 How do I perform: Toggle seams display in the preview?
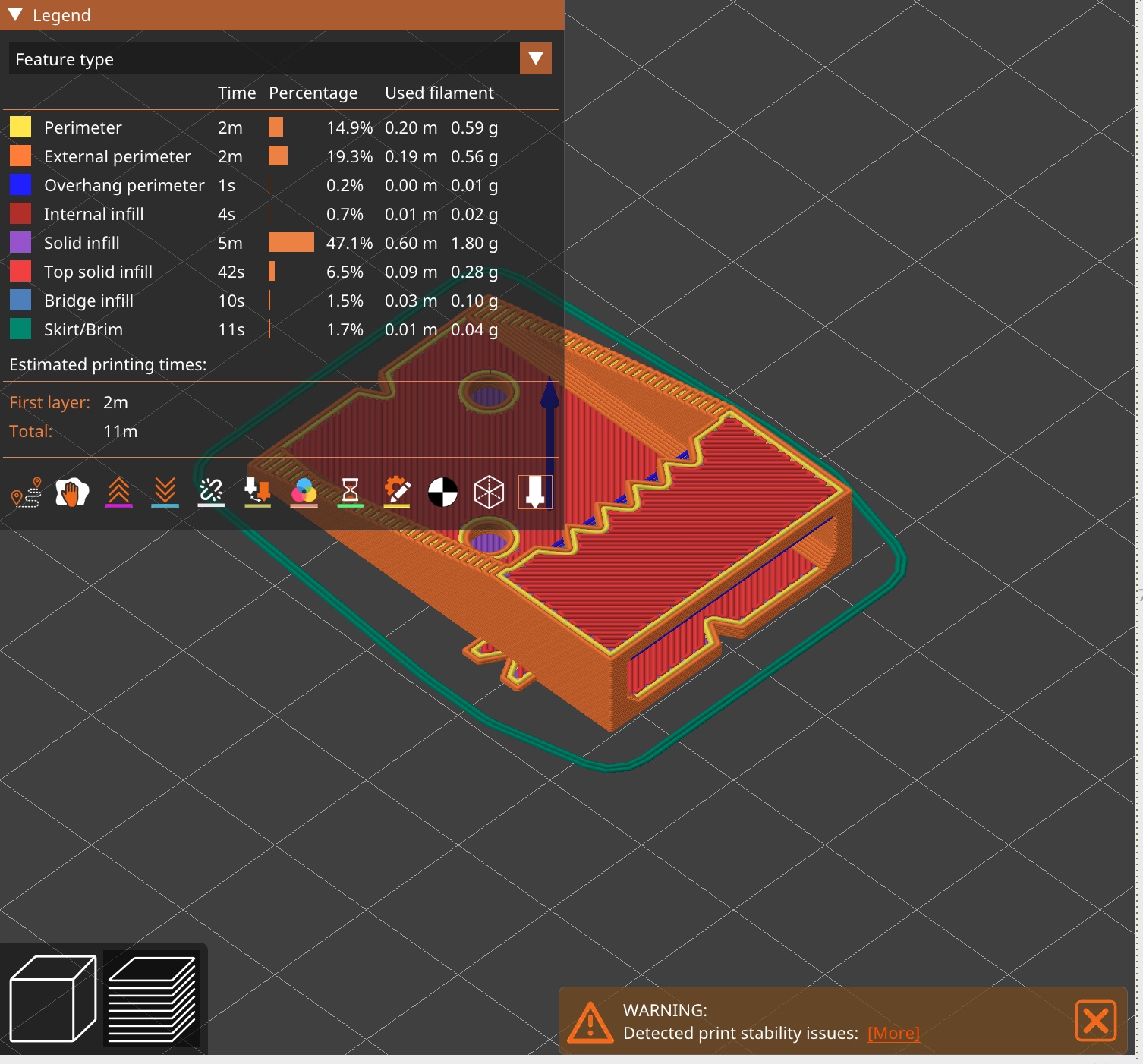pos(210,492)
